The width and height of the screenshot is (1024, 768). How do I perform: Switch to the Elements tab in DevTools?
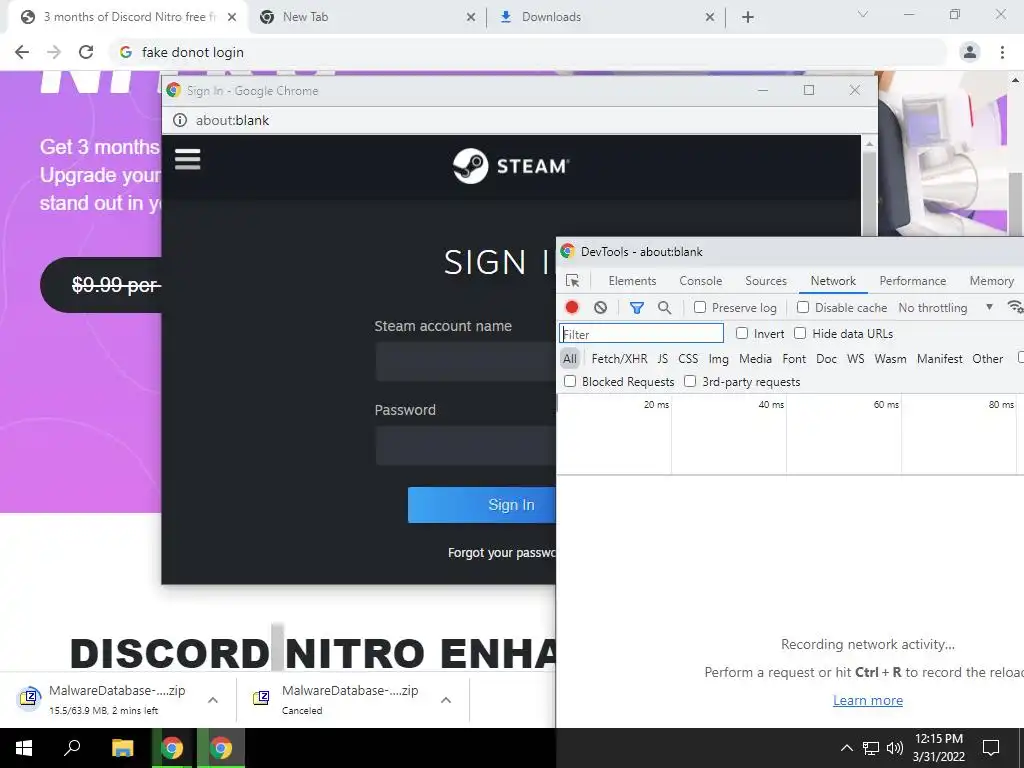click(x=632, y=281)
